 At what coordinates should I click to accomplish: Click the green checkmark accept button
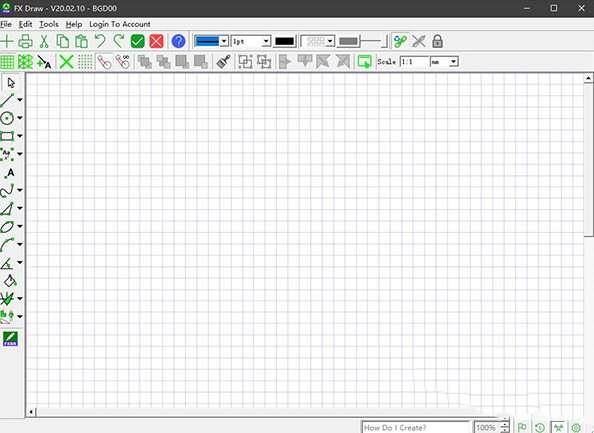138,41
